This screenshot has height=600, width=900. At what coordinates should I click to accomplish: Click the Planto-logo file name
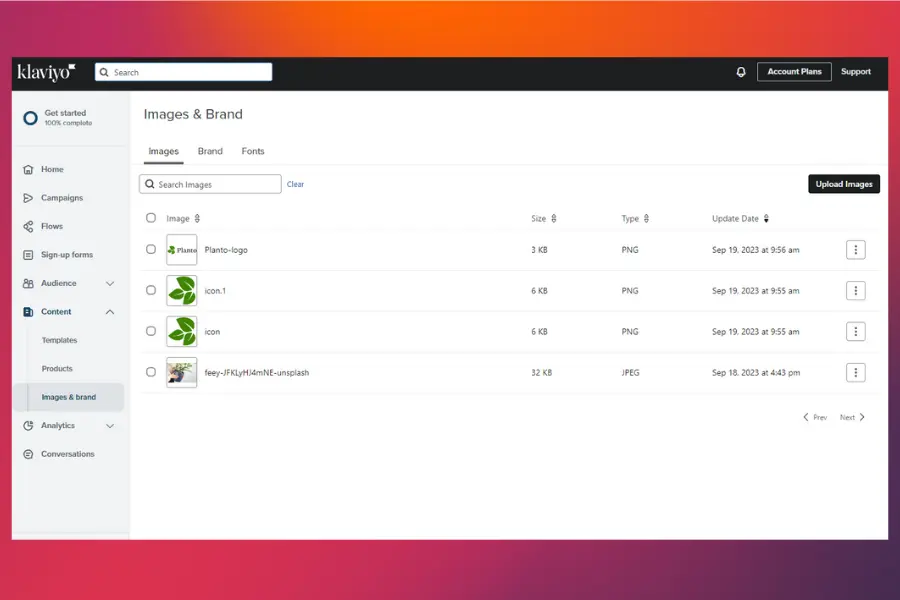coord(226,250)
